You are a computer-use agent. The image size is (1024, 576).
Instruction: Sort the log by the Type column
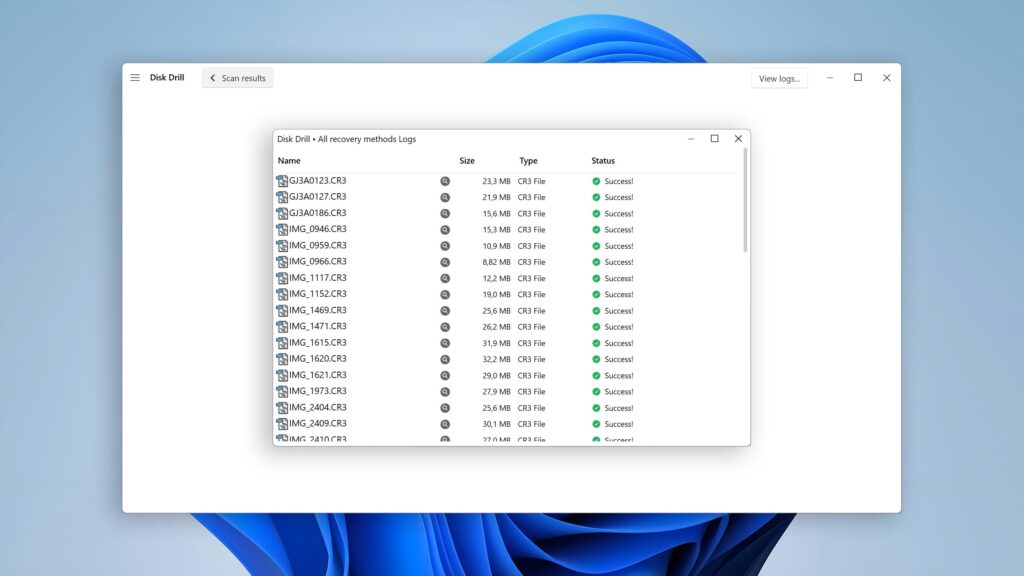529,160
